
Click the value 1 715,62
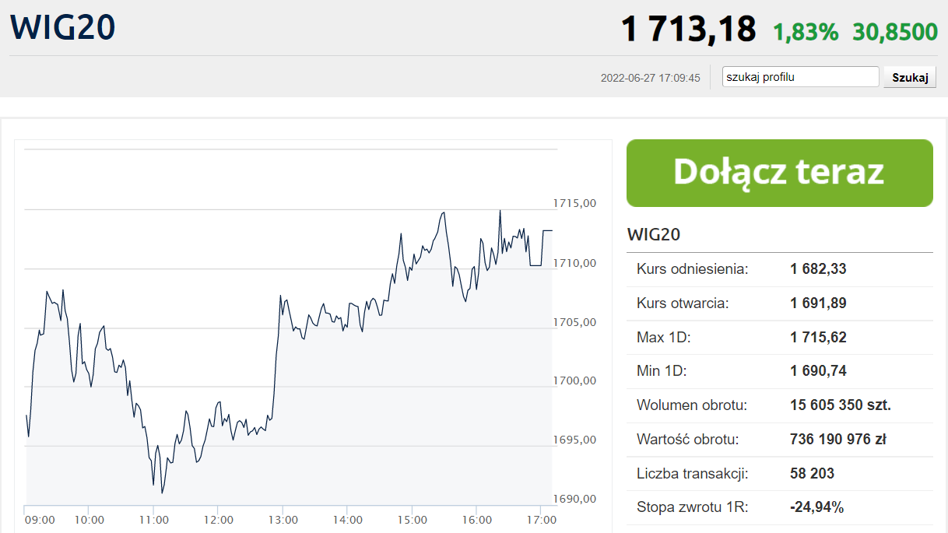pyautogui.click(x=818, y=337)
